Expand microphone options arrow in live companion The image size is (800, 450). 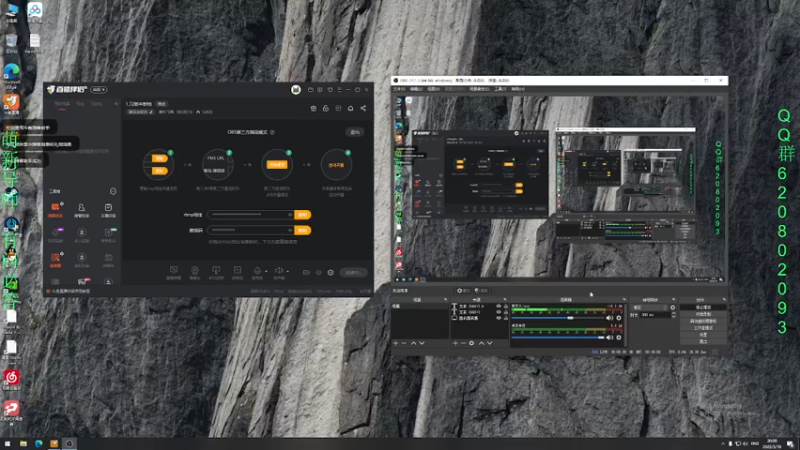[266, 271]
